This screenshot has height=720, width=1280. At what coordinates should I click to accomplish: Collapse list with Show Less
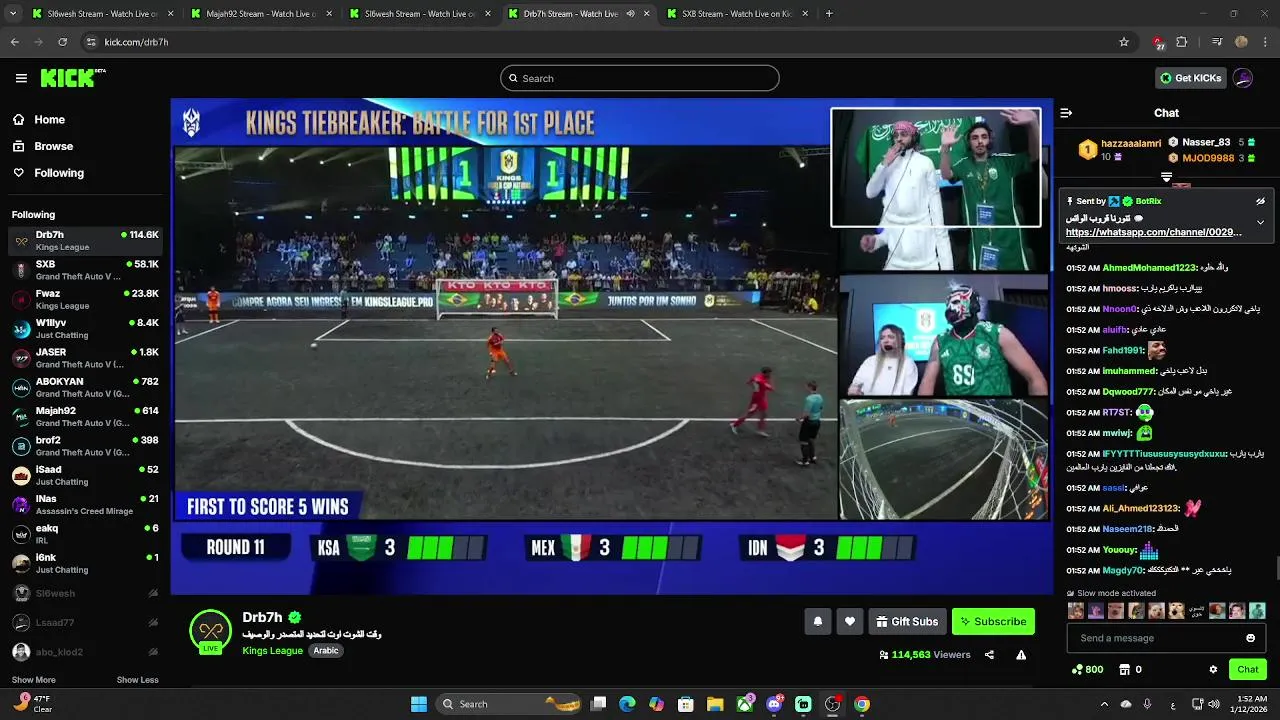tap(137, 680)
